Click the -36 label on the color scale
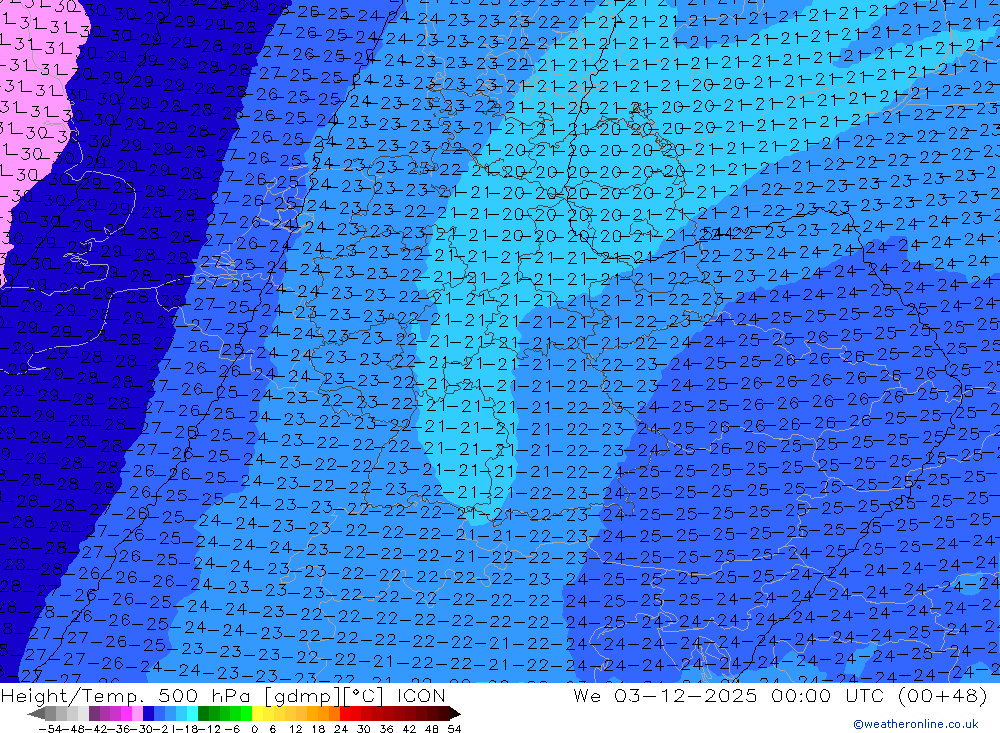The image size is (1000, 733). tap(119, 729)
